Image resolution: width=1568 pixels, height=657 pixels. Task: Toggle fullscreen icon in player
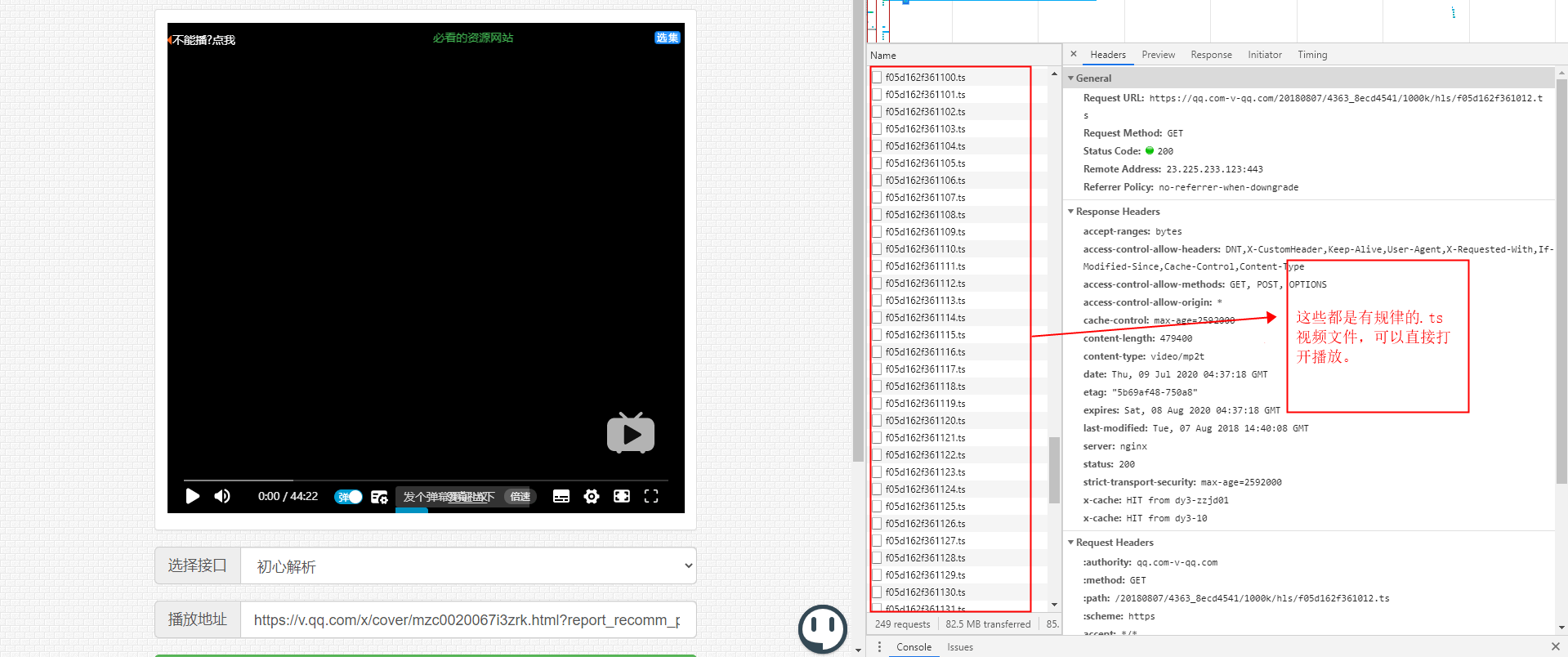[x=651, y=496]
